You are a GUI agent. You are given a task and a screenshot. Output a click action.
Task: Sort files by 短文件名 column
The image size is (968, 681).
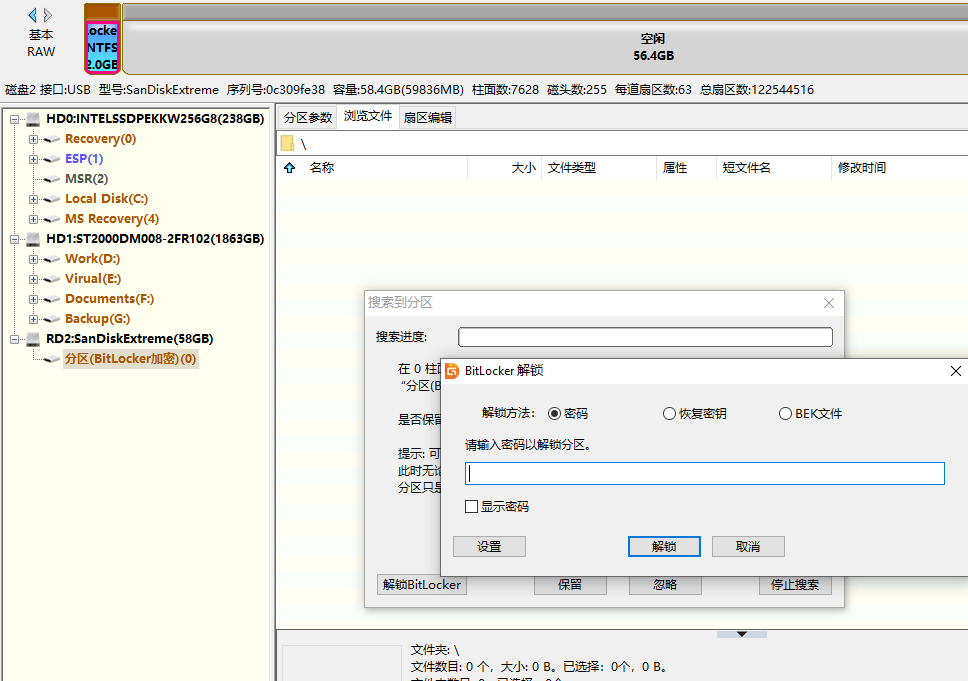click(746, 168)
